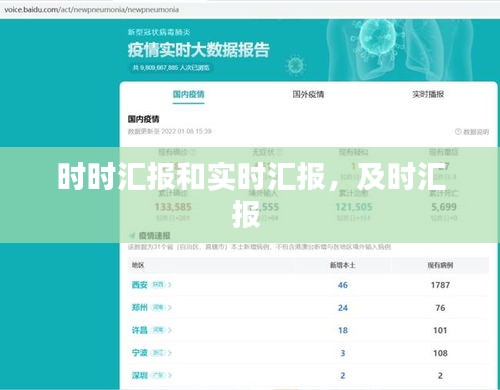This screenshot has height=390, width=500.
Task: Click the 新增本土 value 18 for 许昌
Action: (343, 330)
